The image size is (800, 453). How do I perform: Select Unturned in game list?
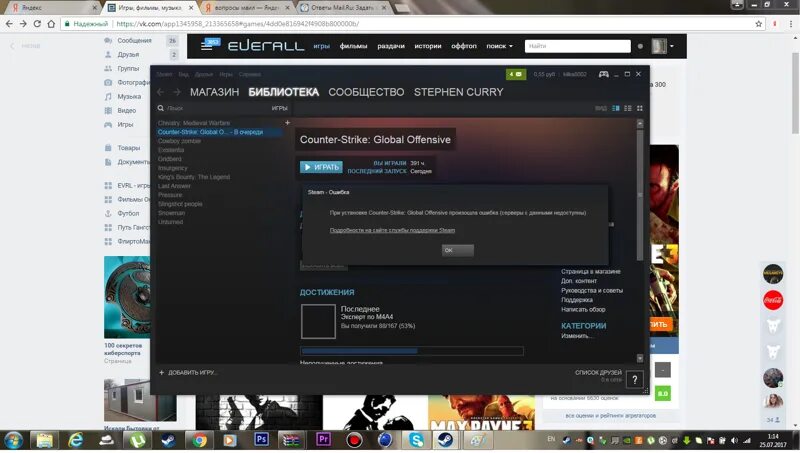pyautogui.click(x=170, y=222)
